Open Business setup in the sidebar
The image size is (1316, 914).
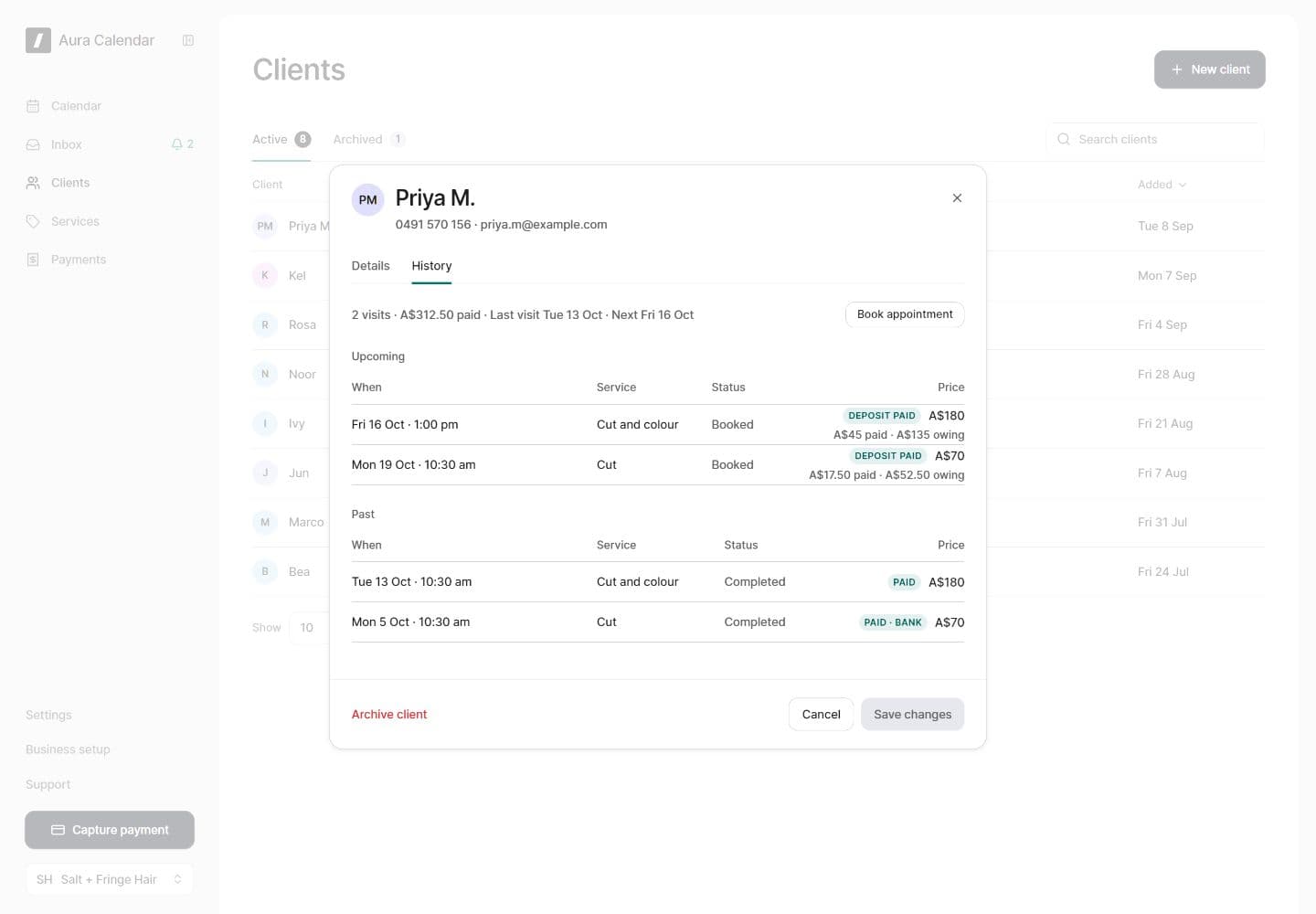tap(68, 749)
